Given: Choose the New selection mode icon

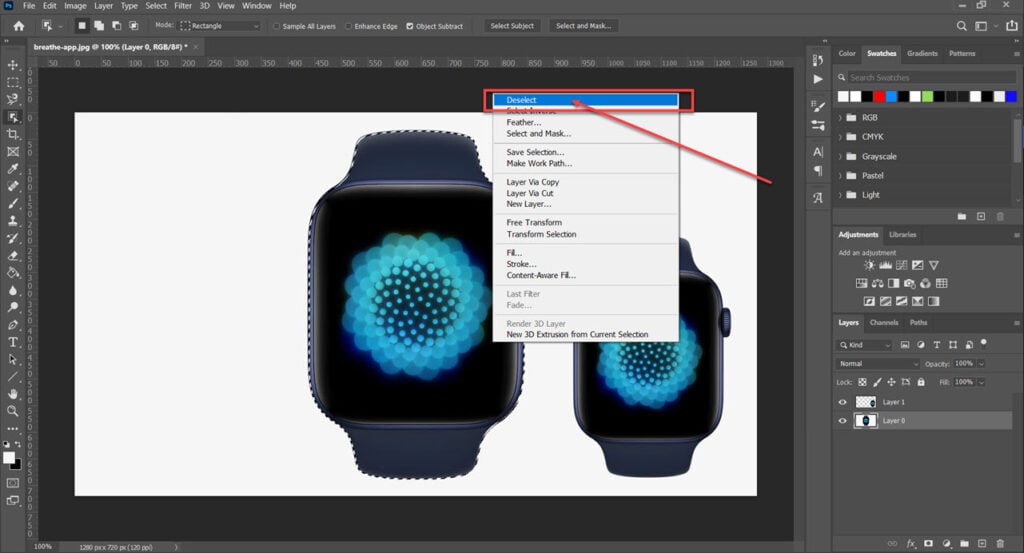Looking at the screenshot, I should click(82, 26).
